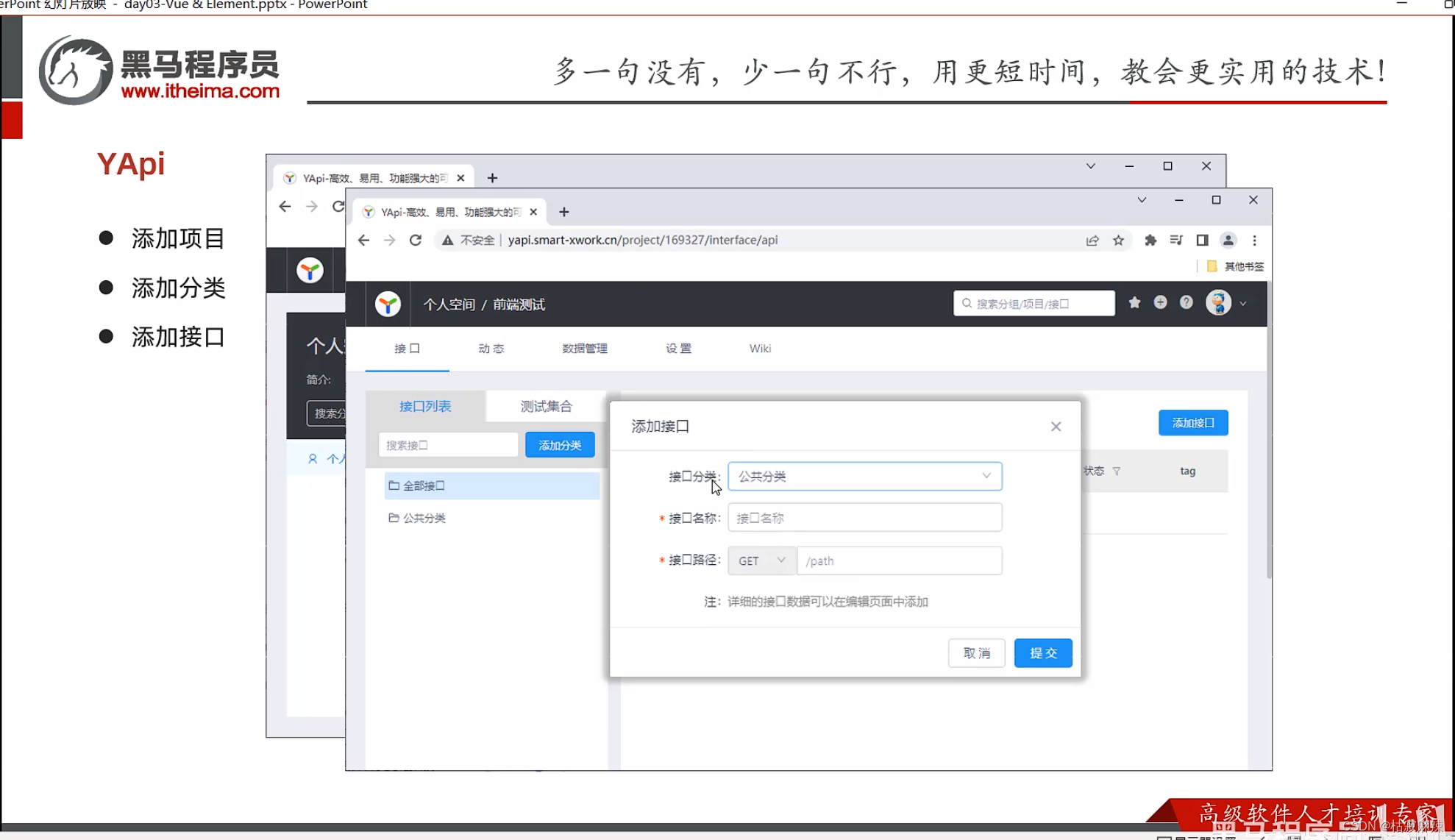
Task: Select the 全部接口 tree item
Action: 423,485
